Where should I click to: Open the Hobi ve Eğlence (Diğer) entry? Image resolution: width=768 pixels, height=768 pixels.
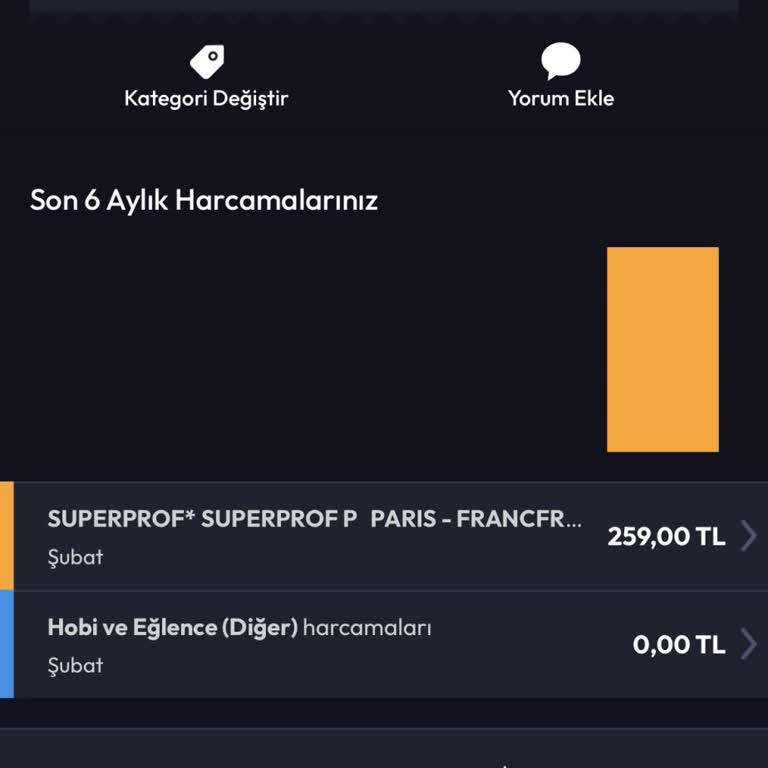172,628
